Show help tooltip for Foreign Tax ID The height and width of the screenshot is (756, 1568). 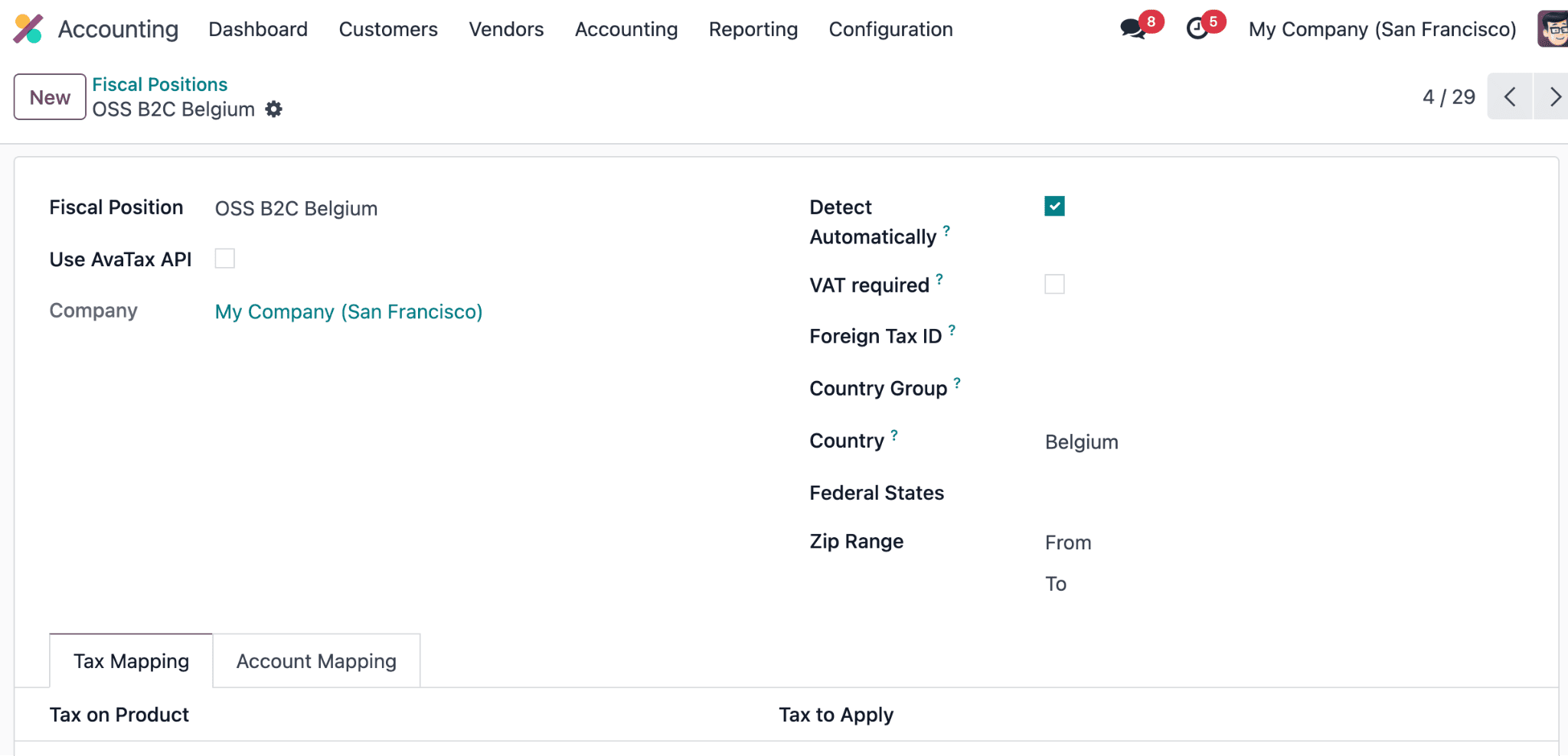point(952,330)
